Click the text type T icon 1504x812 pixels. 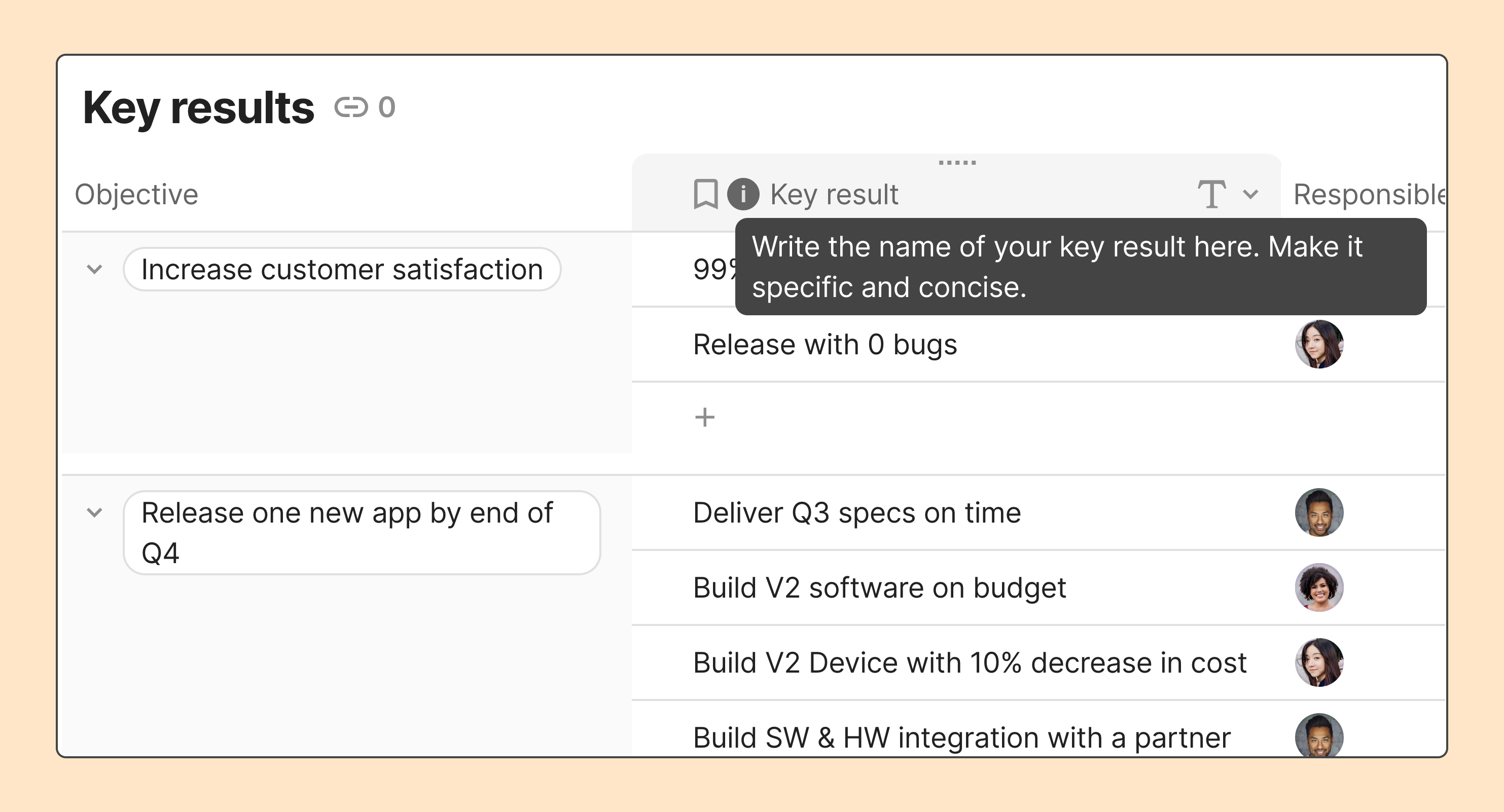tap(1211, 194)
